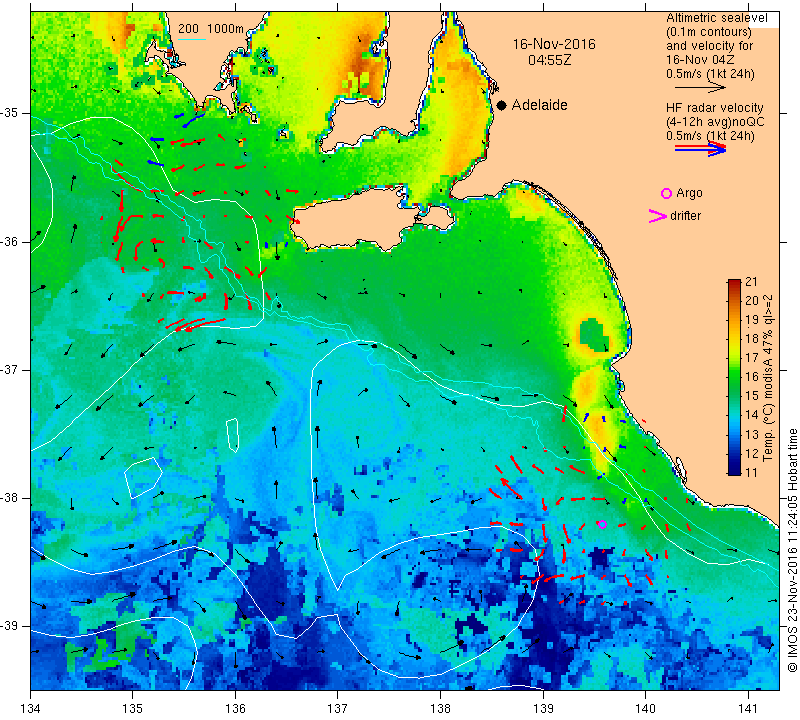This screenshot has height=720, width=800.
Task: Click the '139' longitude axis label
Action: [x=543, y=708]
